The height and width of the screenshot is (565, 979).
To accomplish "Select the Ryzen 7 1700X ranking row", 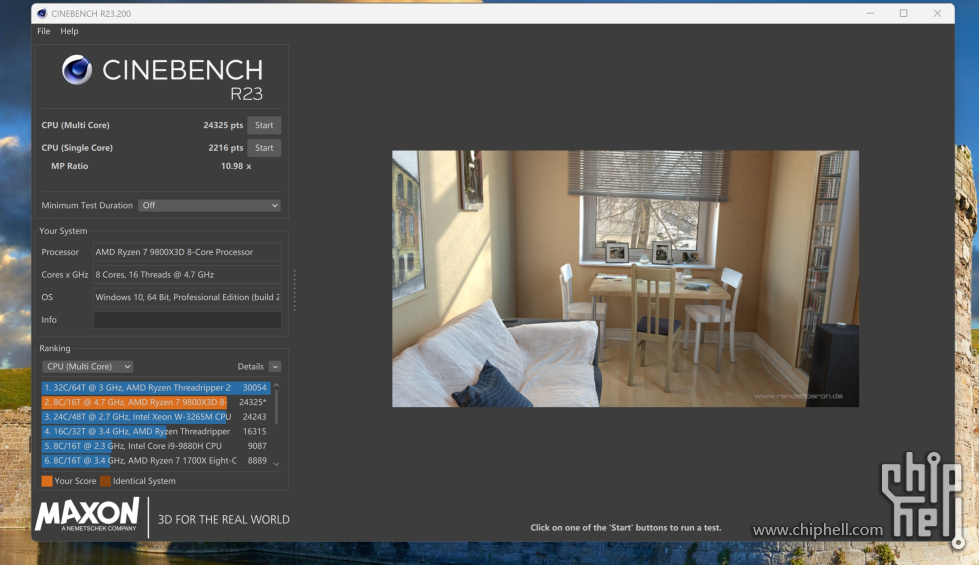I will 155,461.
